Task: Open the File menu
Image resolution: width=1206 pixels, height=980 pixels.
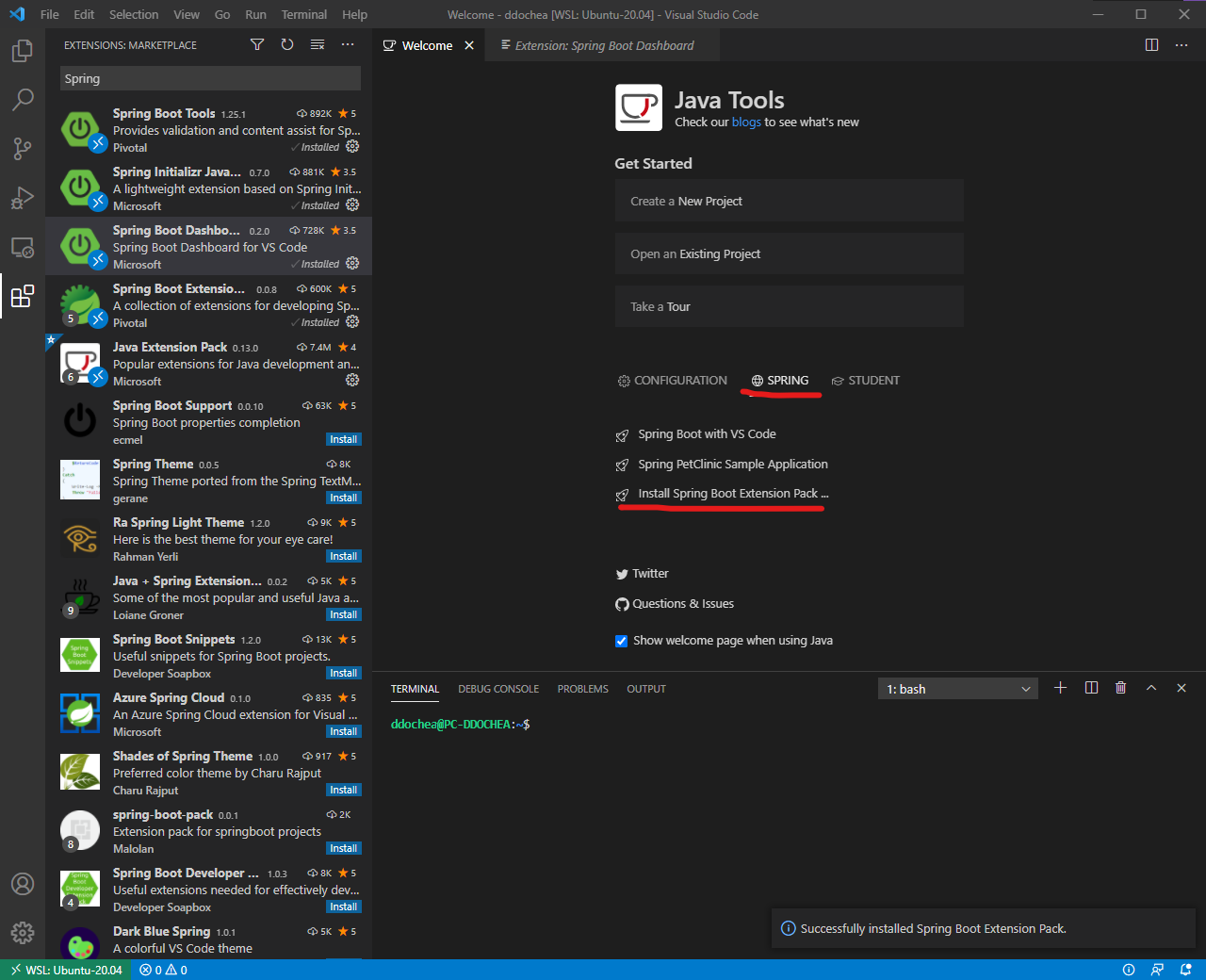Action: (x=50, y=14)
